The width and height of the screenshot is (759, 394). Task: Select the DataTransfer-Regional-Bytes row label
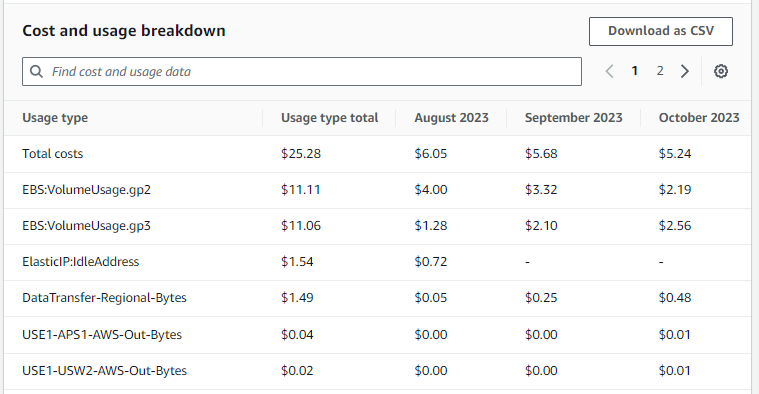click(x=105, y=298)
